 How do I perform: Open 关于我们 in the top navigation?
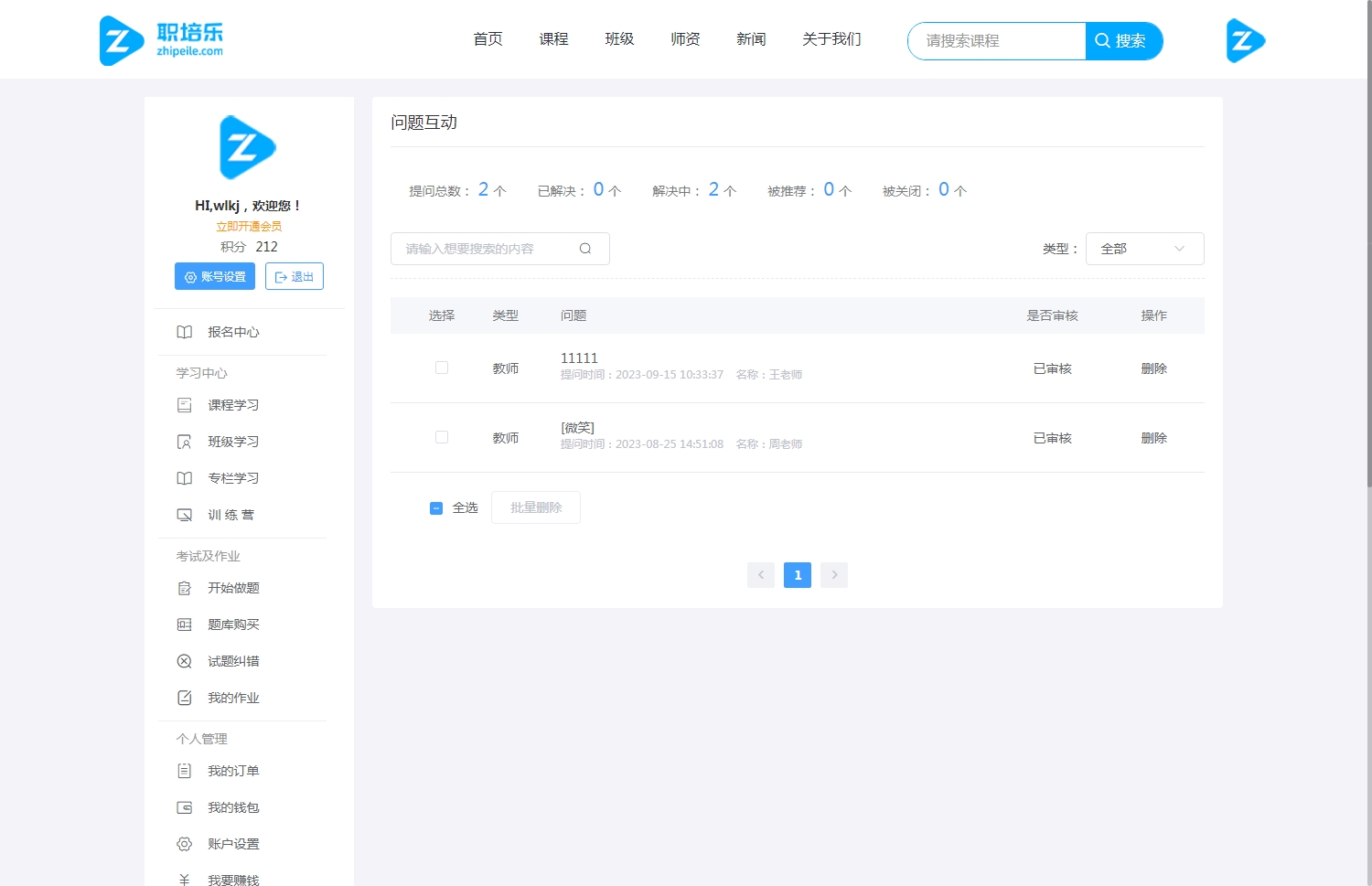(831, 39)
